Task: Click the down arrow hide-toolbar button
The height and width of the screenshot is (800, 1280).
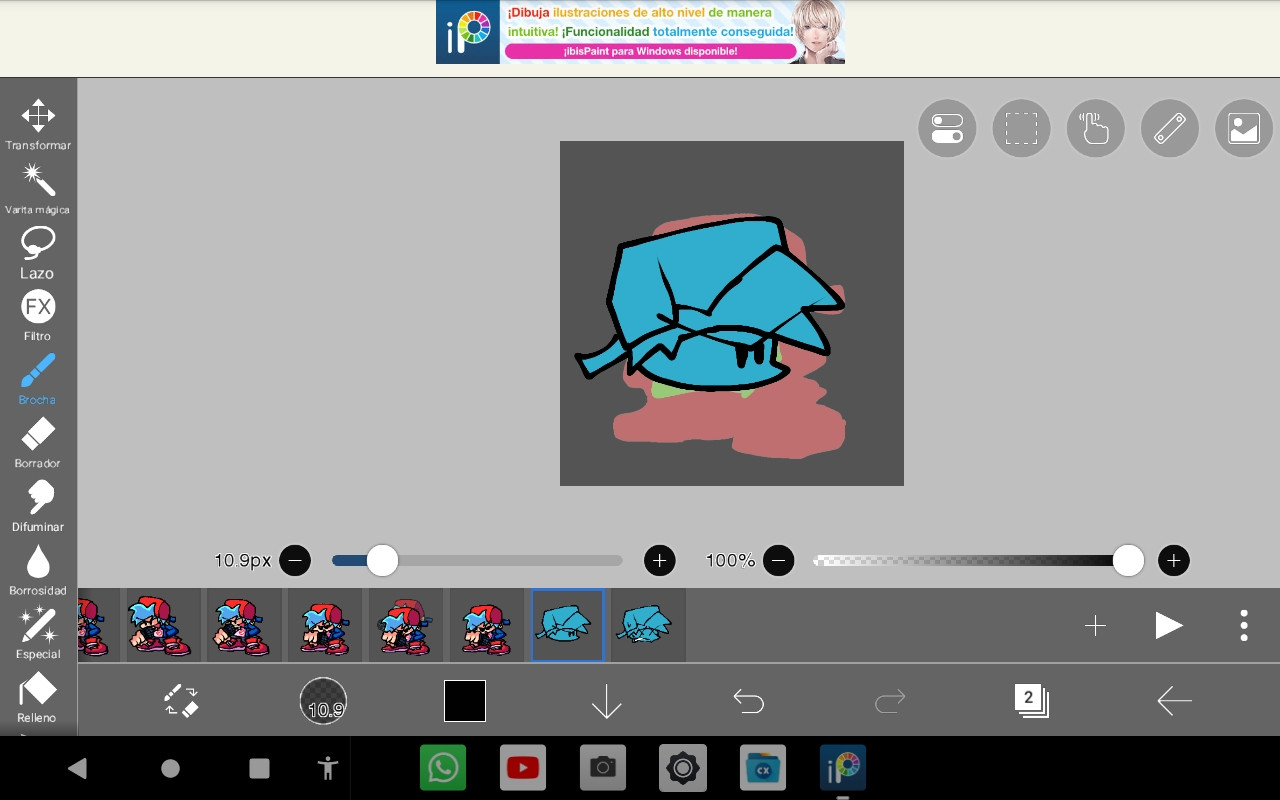Action: click(606, 702)
